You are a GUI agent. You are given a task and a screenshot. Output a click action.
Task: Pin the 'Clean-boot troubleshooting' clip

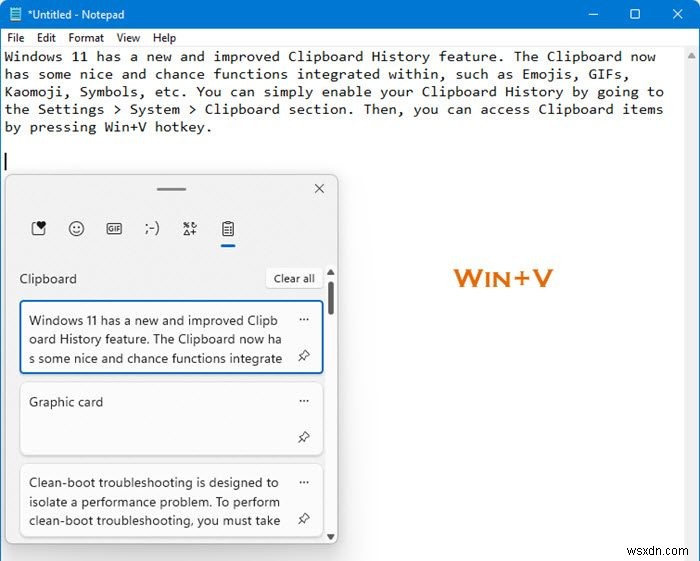pyautogui.click(x=304, y=519)
